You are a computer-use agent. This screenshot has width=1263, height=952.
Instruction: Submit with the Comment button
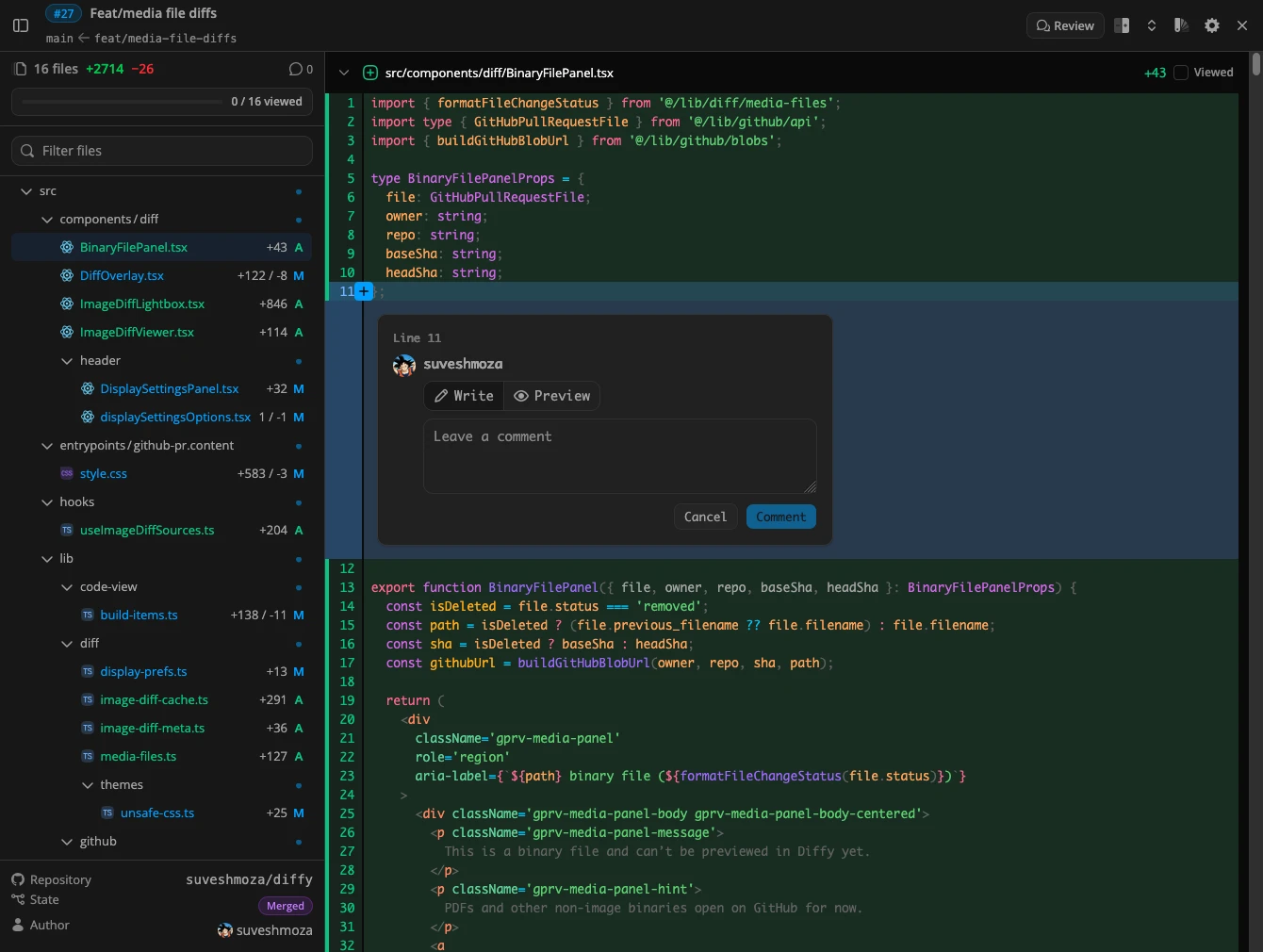(780, 517)
